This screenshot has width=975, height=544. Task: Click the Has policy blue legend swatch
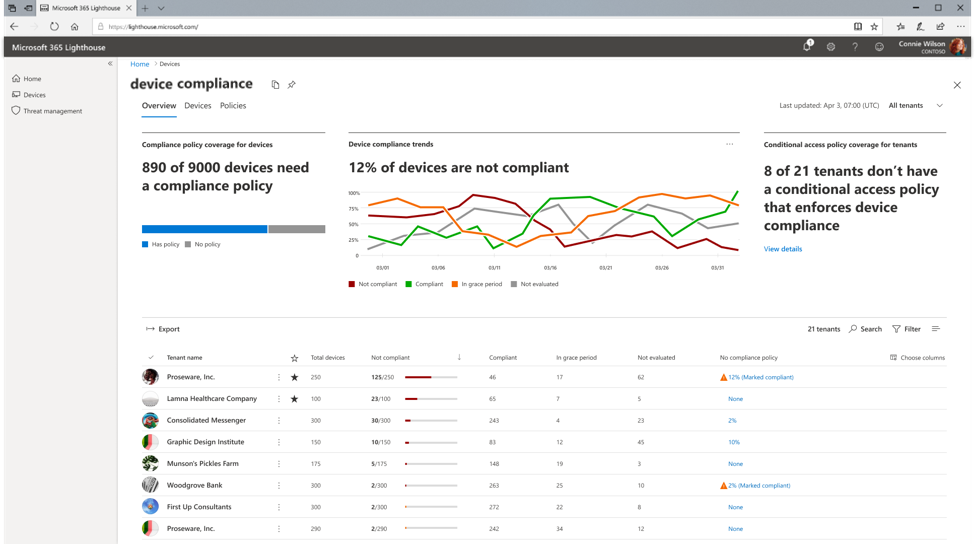click(145, 244)
